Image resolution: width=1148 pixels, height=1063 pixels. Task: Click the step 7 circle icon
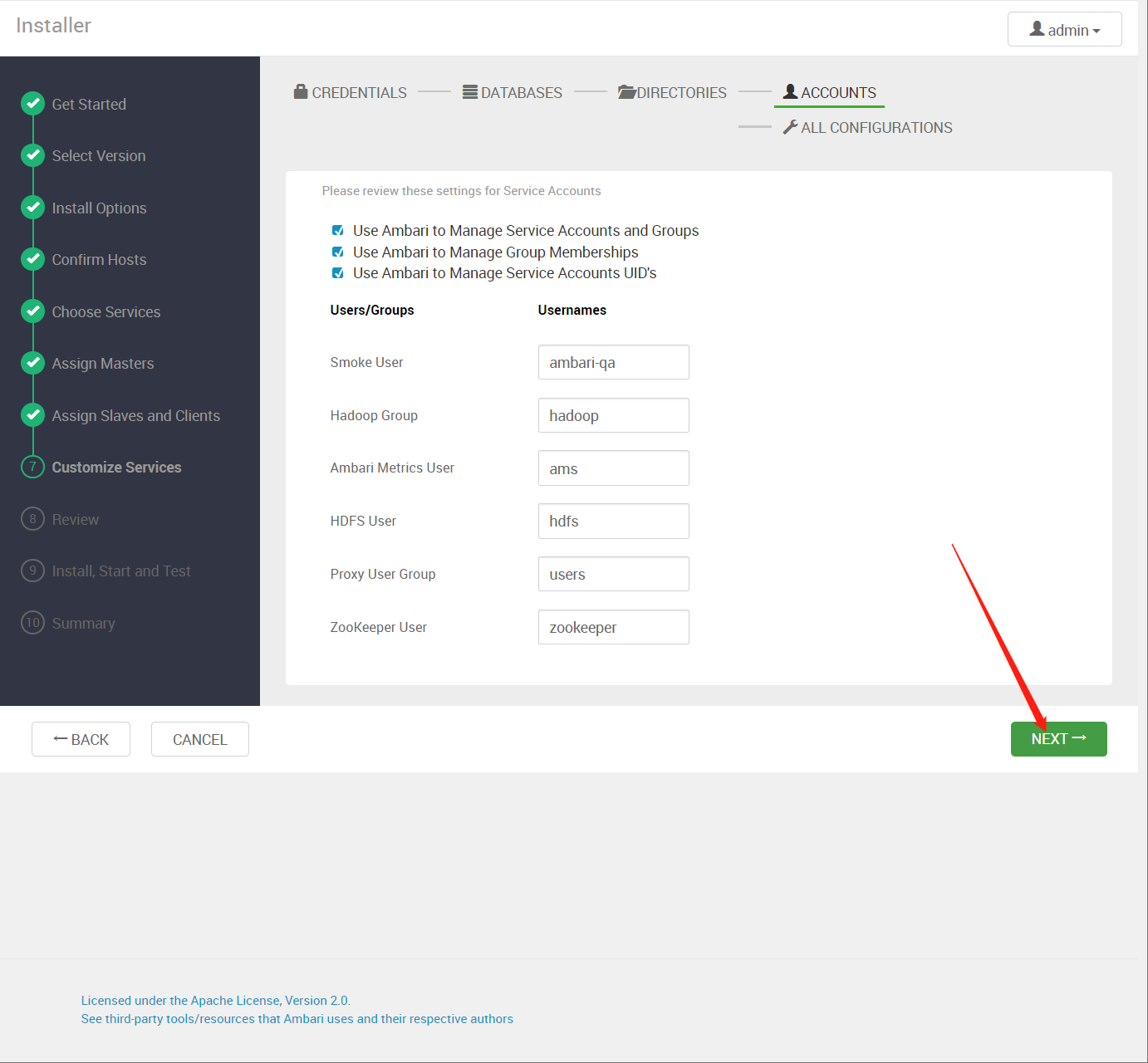pos(32,467)
